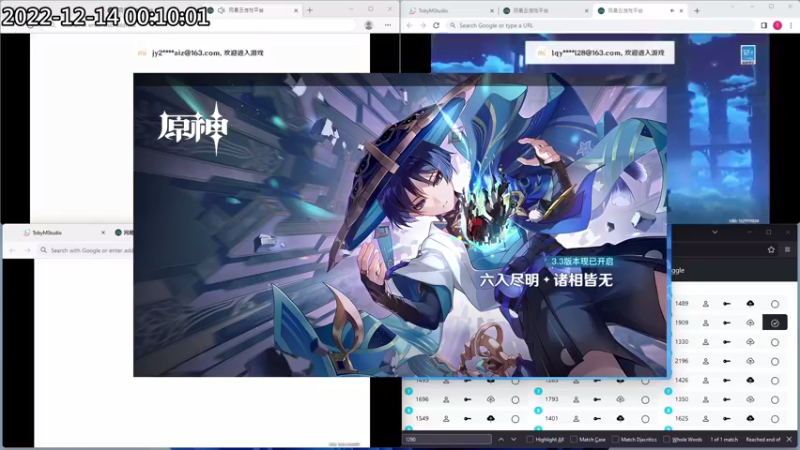The image size is (800, 450).
Task: Click the 12+ age rating badge
Action: coord(748,55)
